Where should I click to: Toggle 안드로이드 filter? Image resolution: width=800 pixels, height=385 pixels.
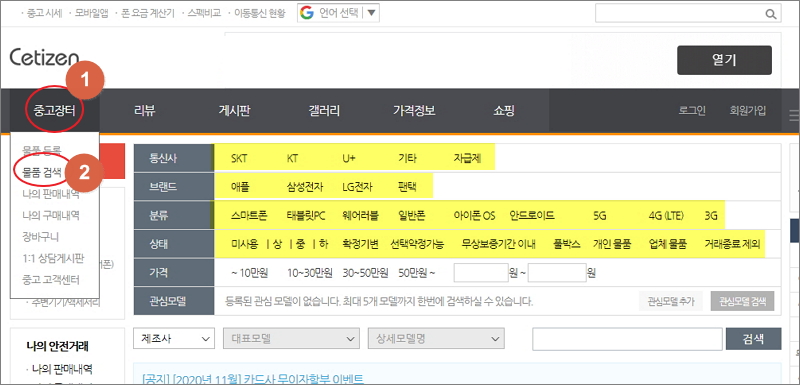532,215
